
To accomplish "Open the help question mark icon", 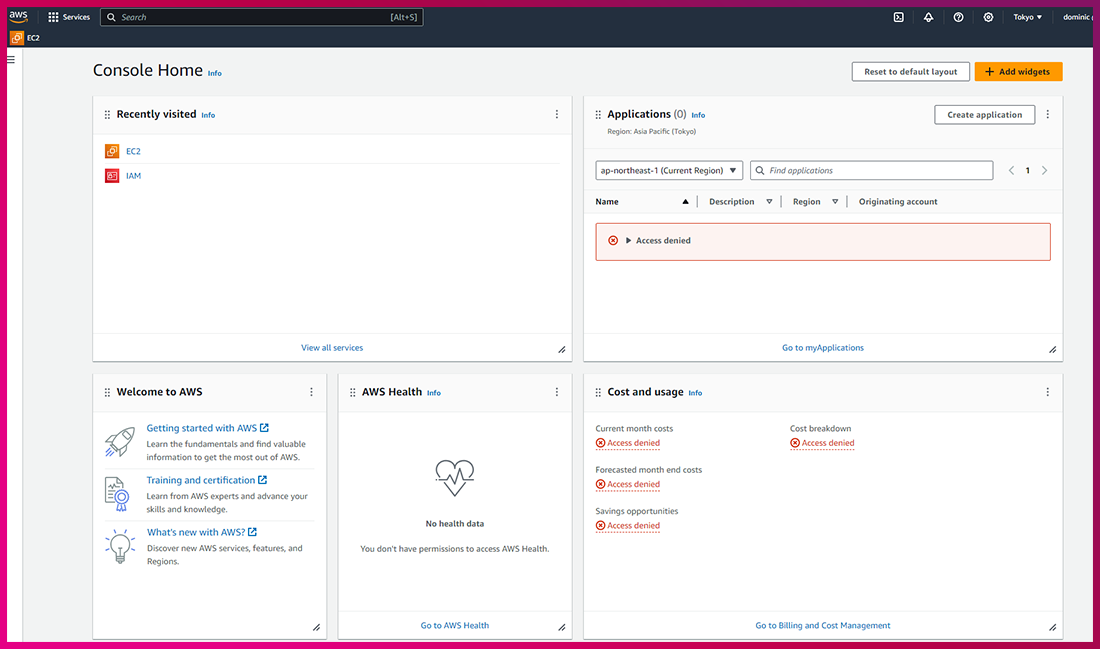I will click(x=958, y=17).
